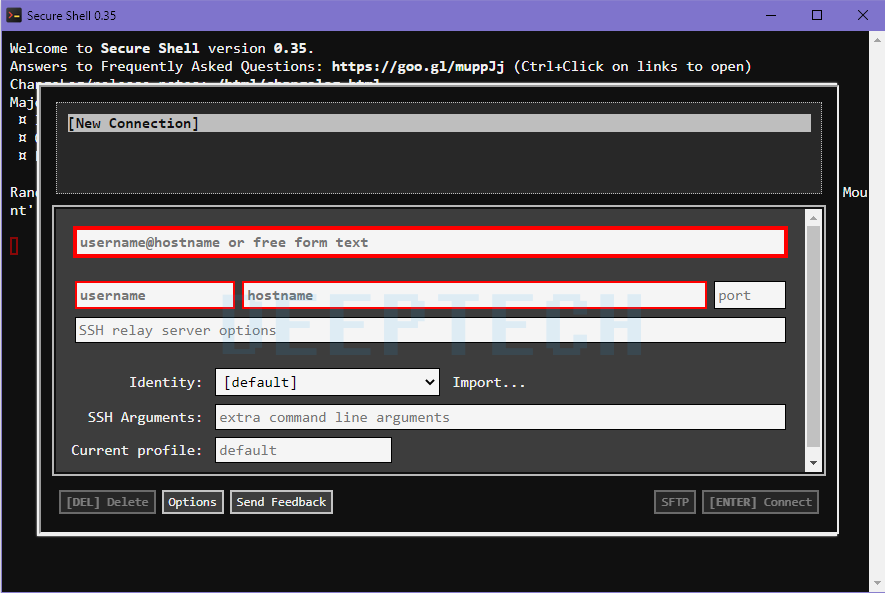
Task: Click the terminal window scroll up arrow
Action: 877,40
